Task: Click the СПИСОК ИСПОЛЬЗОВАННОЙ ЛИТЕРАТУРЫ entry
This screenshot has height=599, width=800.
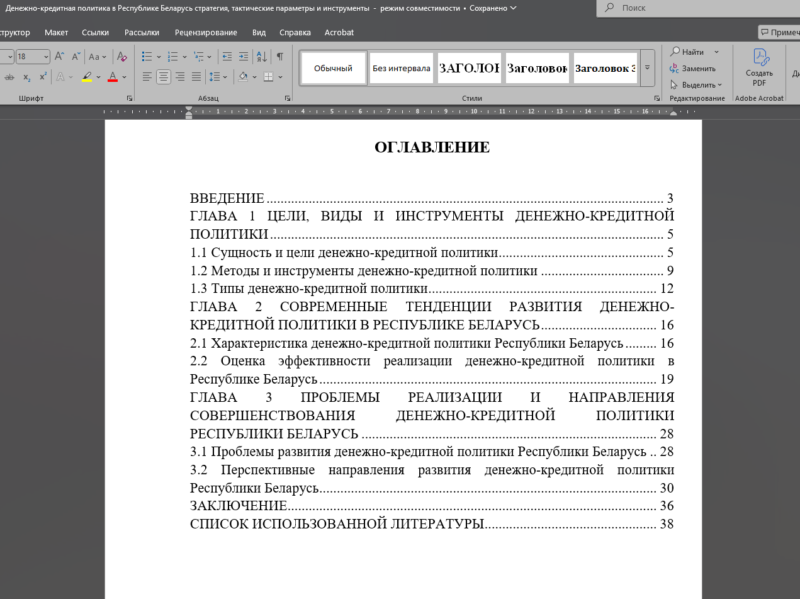Action: 432,524
